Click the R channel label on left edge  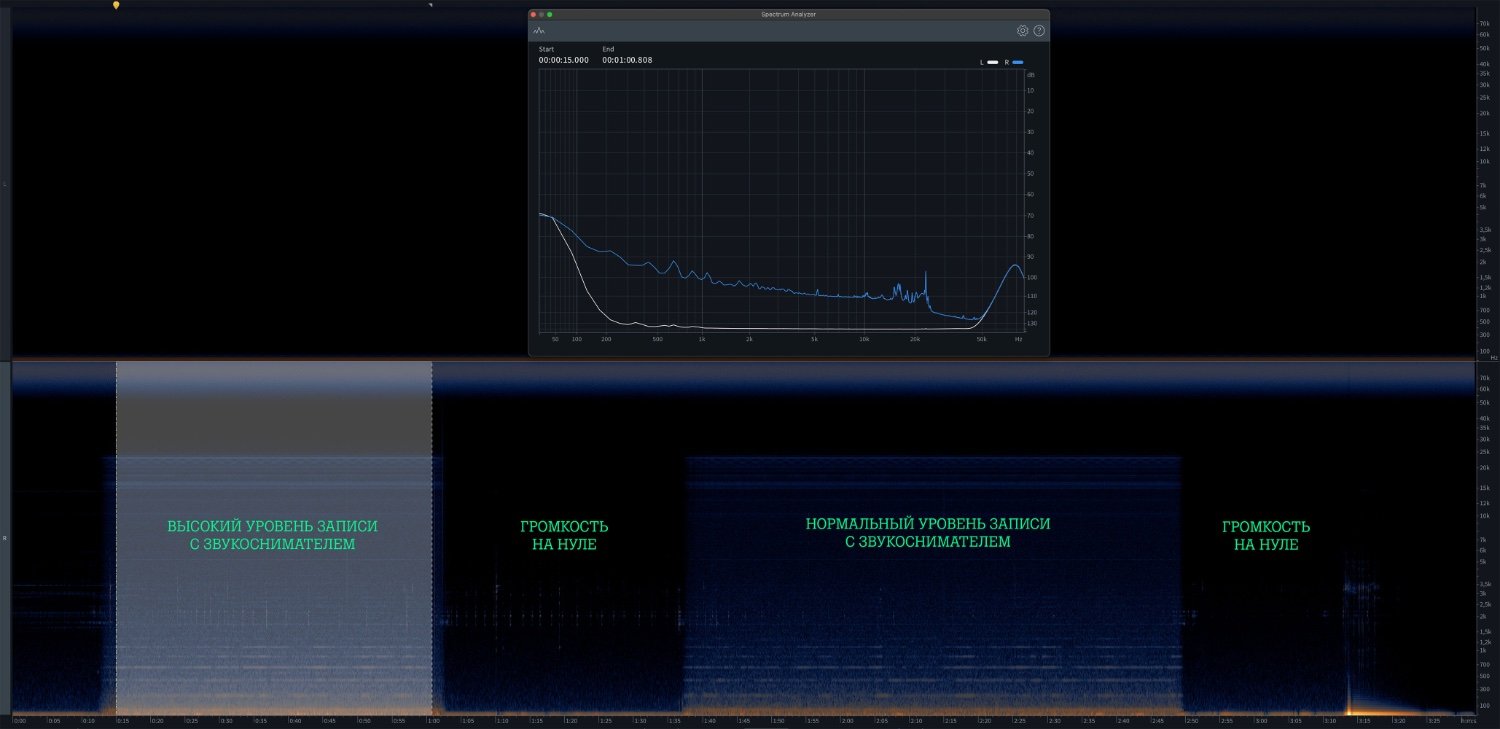pyautogui.click(x=5, y=538)
